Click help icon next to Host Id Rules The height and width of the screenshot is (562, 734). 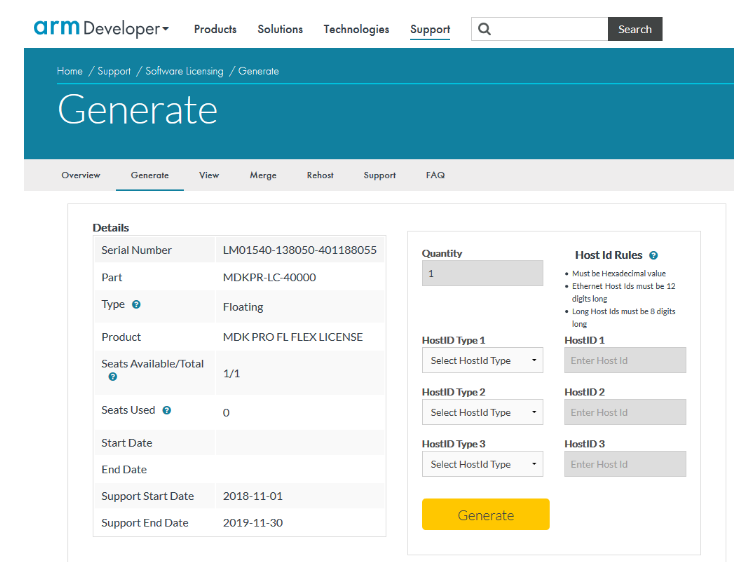click(653, 255)
